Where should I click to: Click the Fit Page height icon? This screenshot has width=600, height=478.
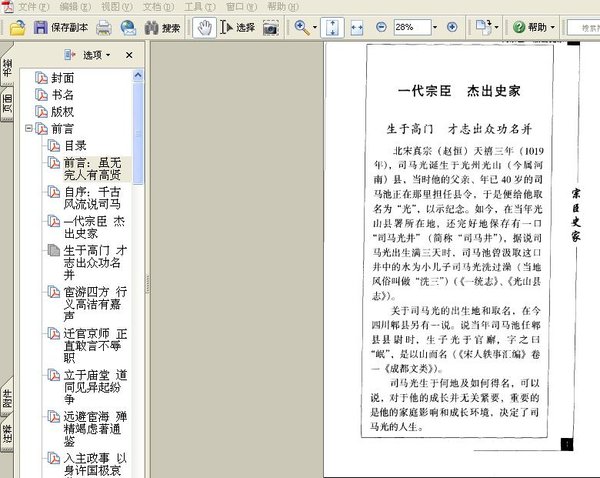[333, 27]
